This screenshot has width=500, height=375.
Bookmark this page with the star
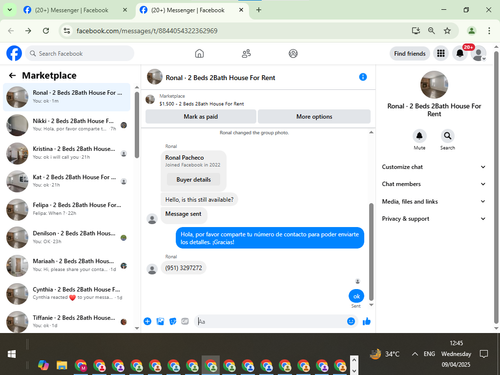click(x=447, y=31)
